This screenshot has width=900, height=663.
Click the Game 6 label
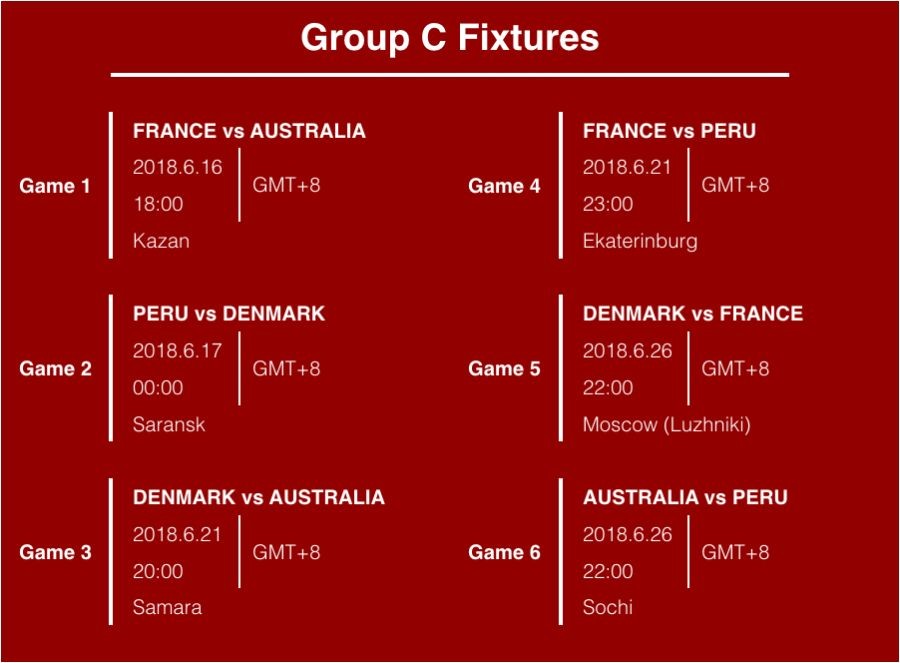pos(504,552)
